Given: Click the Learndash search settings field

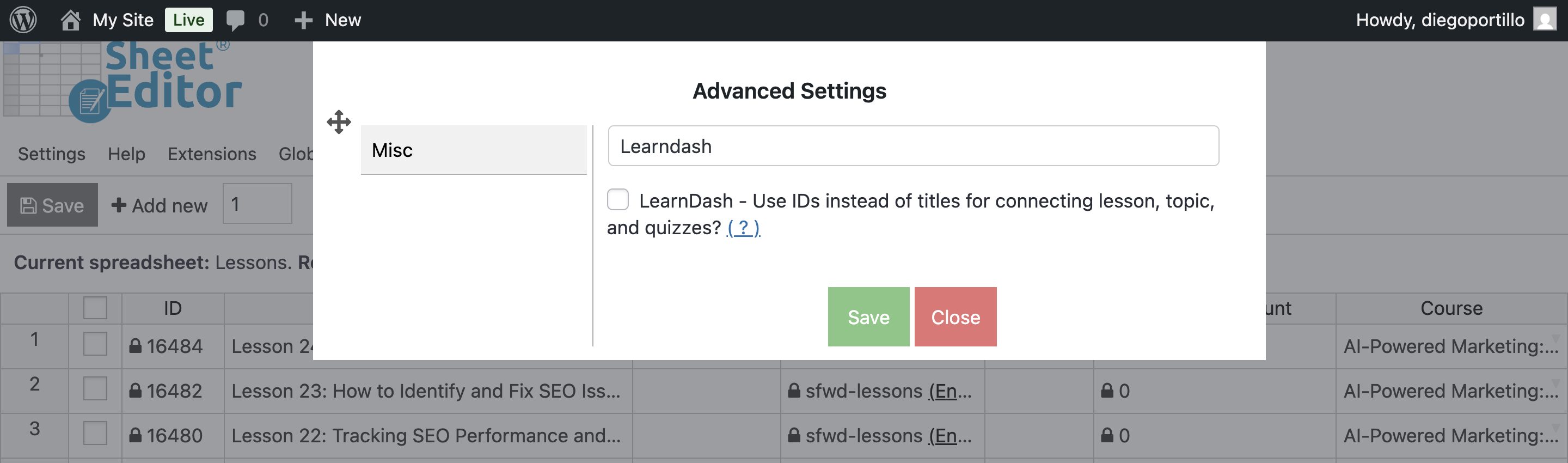Looking at the screenshot, I should tap(913, 146).
